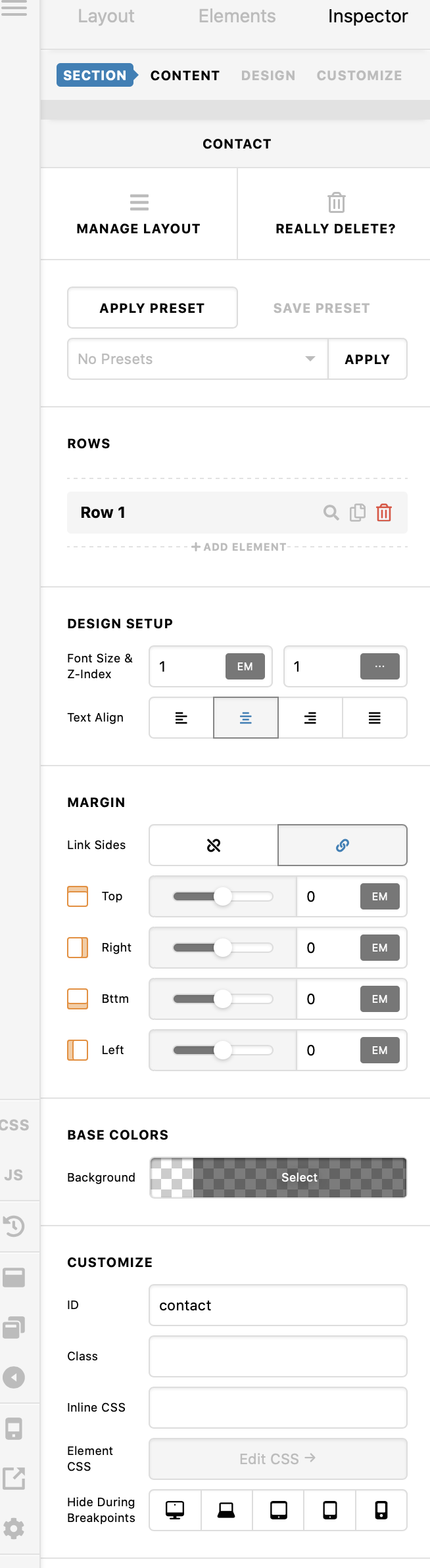Change the Top margin EM unit
The width and height of the screenshot is (430, 1568).
tap(380, 896)
